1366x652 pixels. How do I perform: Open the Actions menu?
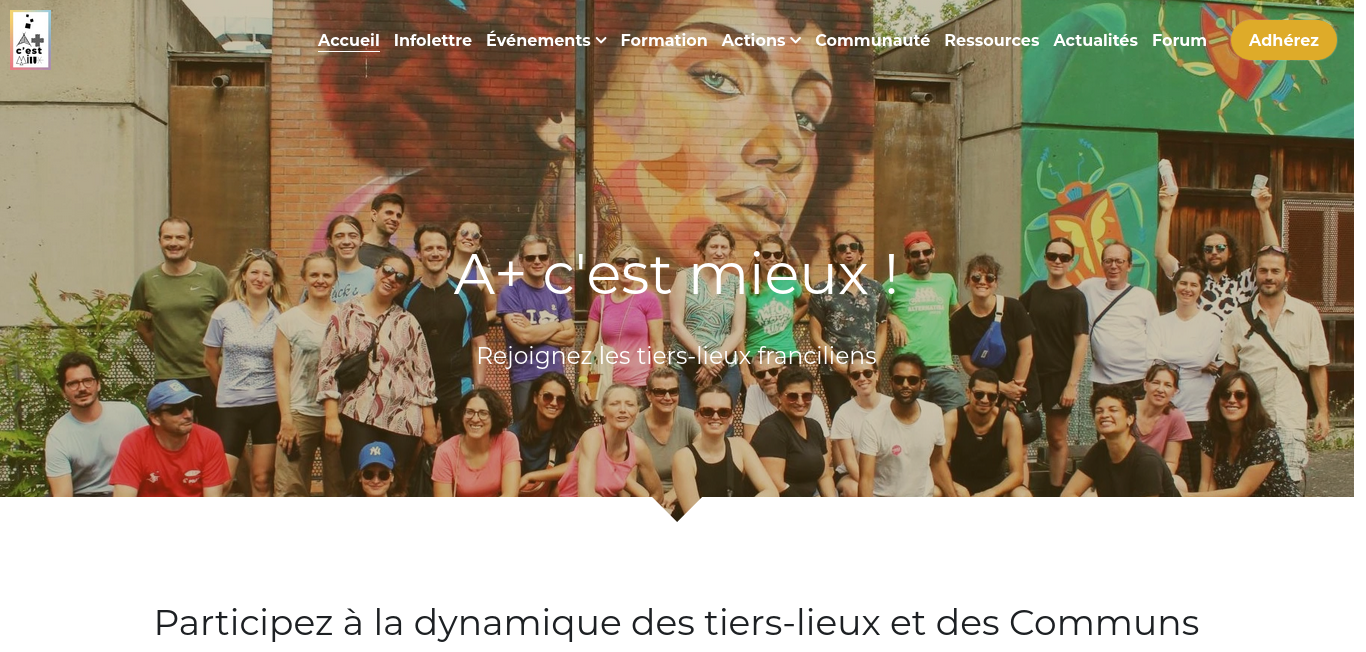753,41
